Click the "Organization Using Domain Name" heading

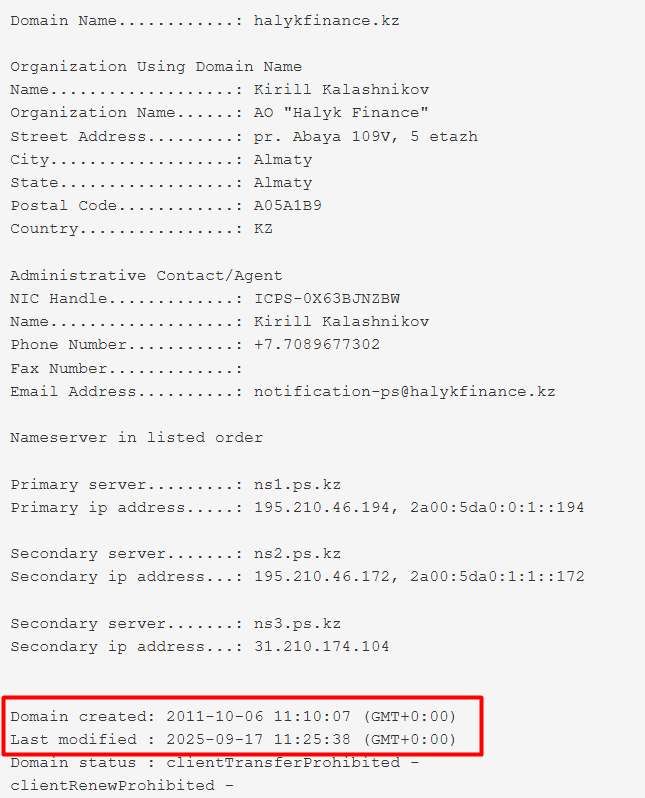click(156, 67)
